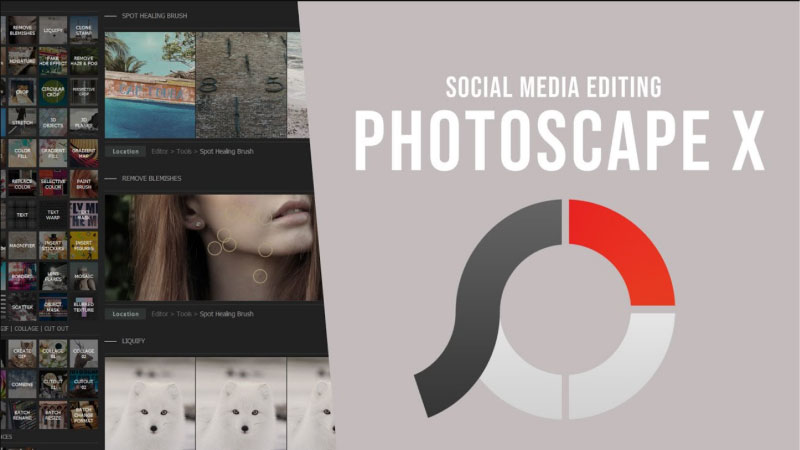Viewport: 800px width, 450px height.
Task: Open the Batch Rename tile
Action: tap(22, 415)
